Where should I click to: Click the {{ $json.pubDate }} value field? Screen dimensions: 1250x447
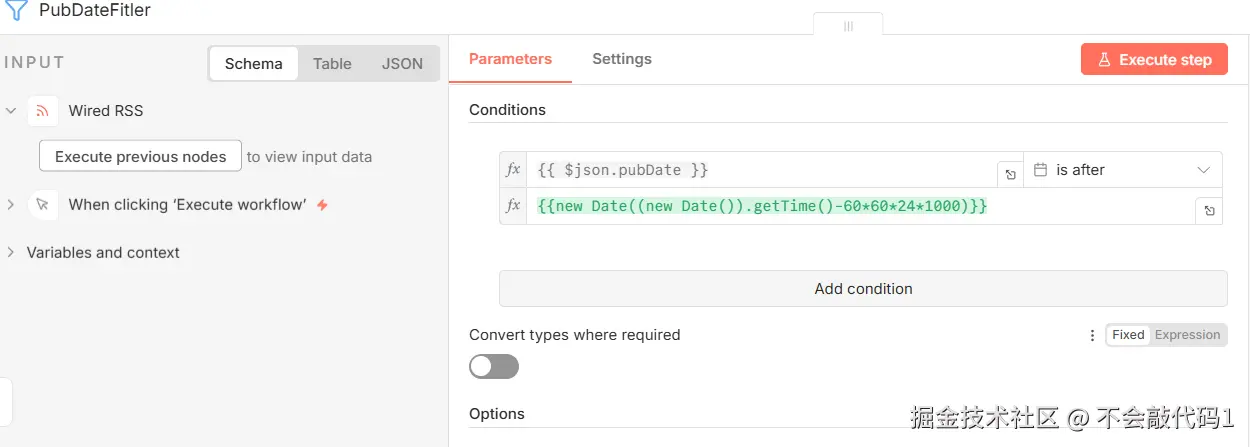[x=761, y=170]
